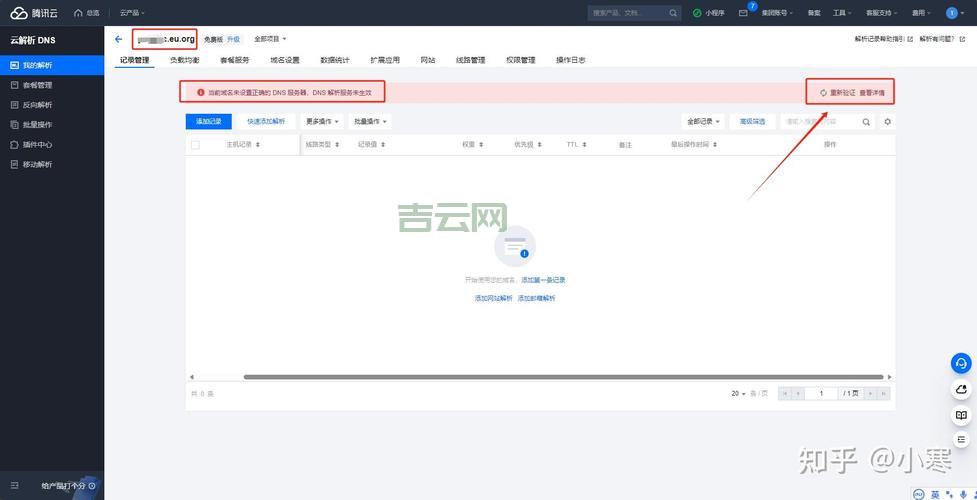Image resolution: width=977 pixels, height=500 pixels.
Task: Open the 总览 home overview
Action: (x=87, y=12)
